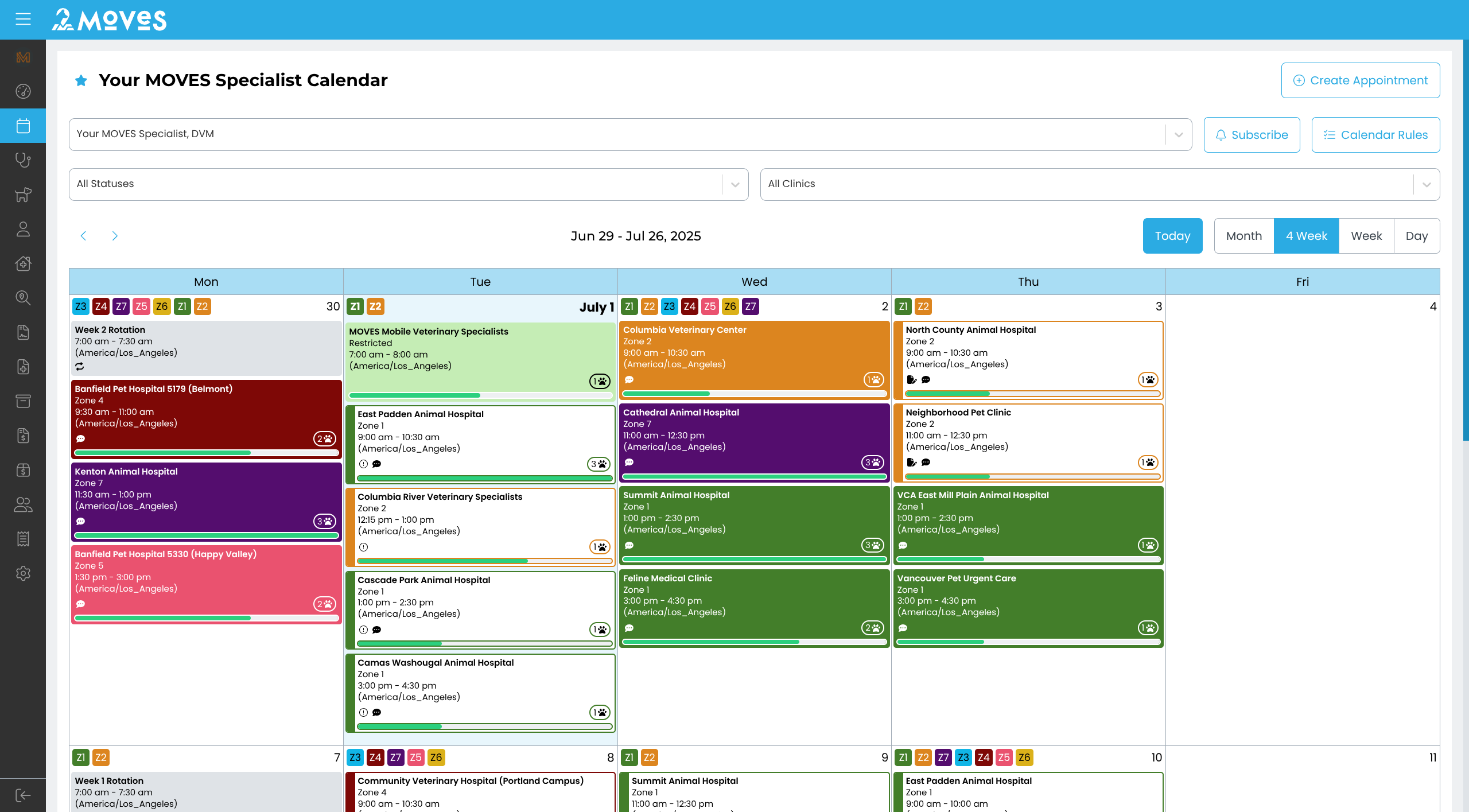
Task: Open Community Veterinary Hospital (Portland Campus)
Action: click(481, 792)
